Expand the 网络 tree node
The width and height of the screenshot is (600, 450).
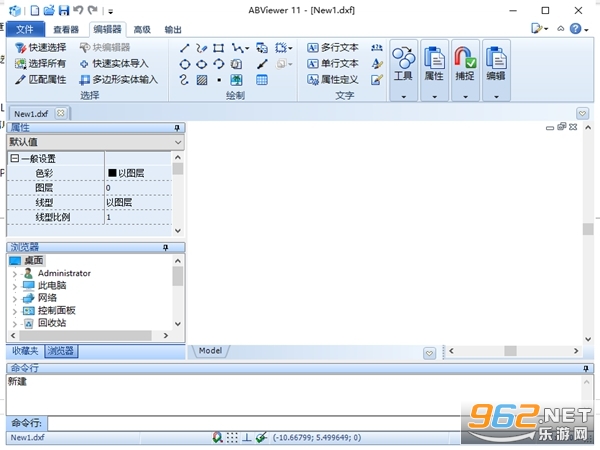pos(15,299)
